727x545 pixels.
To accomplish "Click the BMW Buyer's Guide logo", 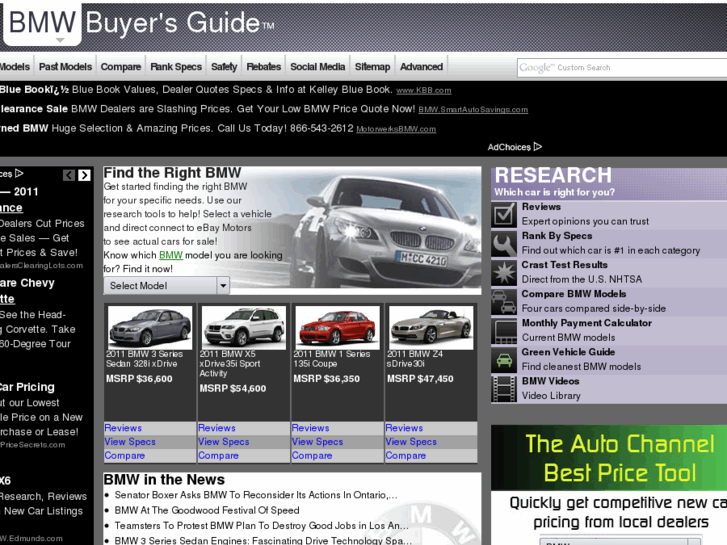I will (139, 23).
